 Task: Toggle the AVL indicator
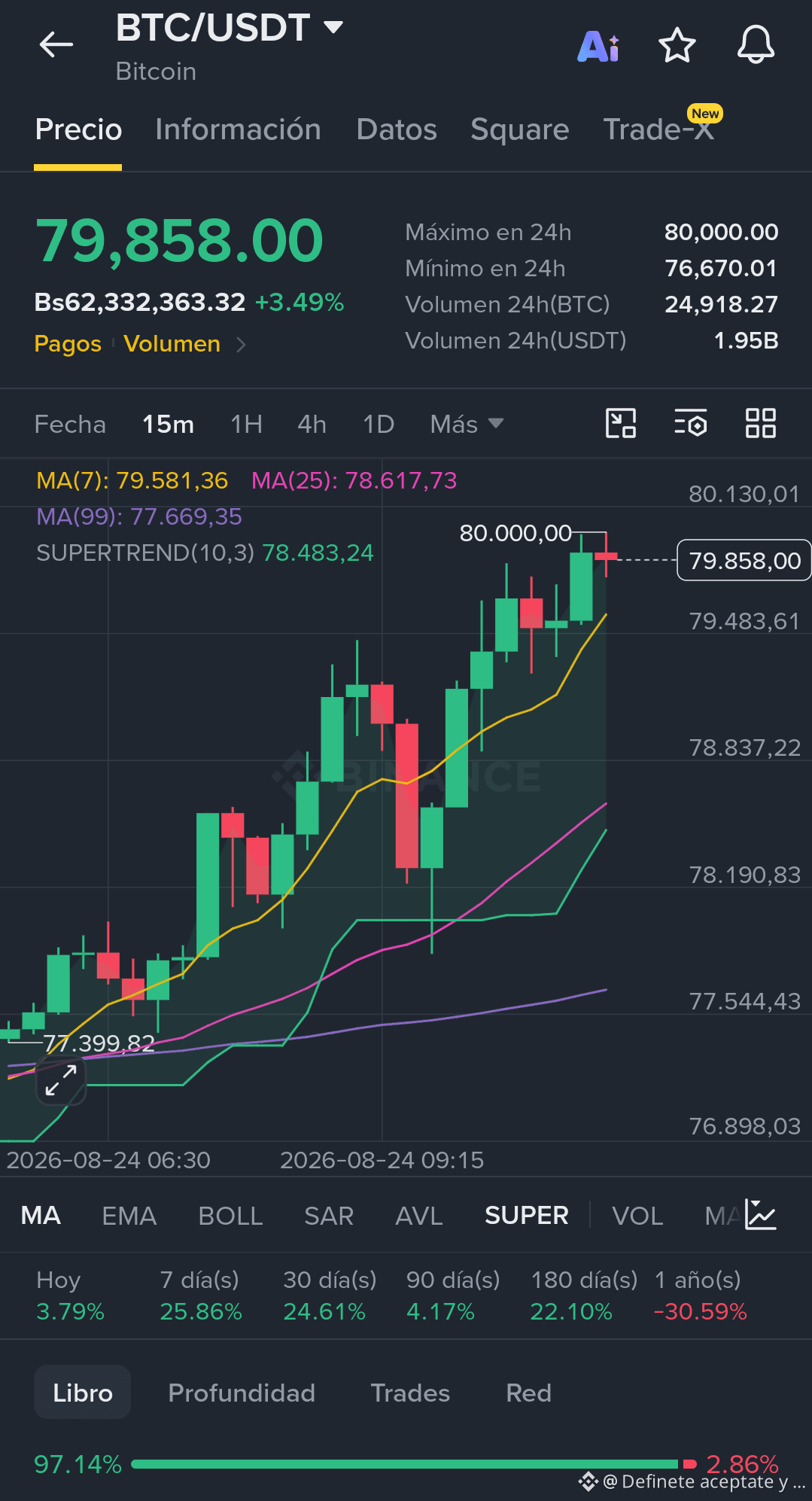(419, 1215)
